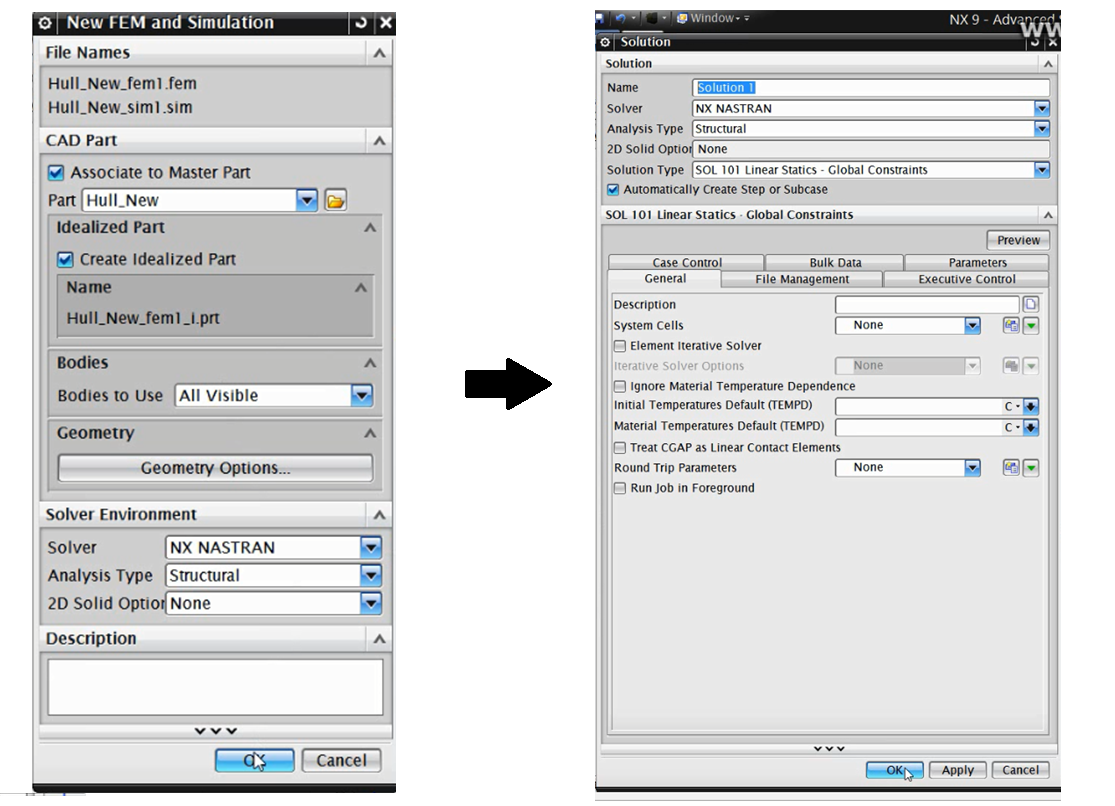Click the Solution Name input field
This screenshot has width=1115, height=806.
870,88
